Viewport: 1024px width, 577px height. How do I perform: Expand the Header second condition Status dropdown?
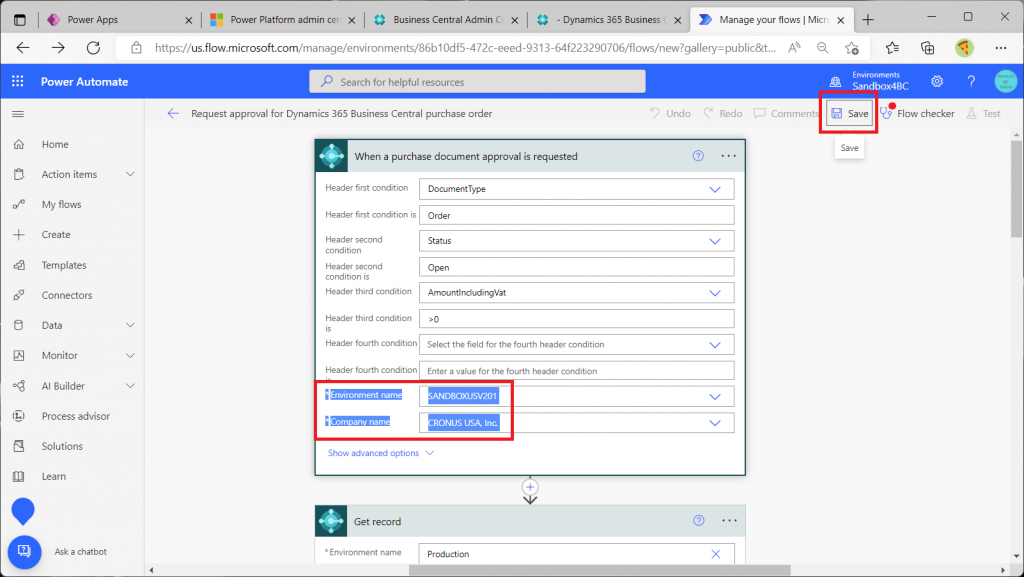pos(715,241)
